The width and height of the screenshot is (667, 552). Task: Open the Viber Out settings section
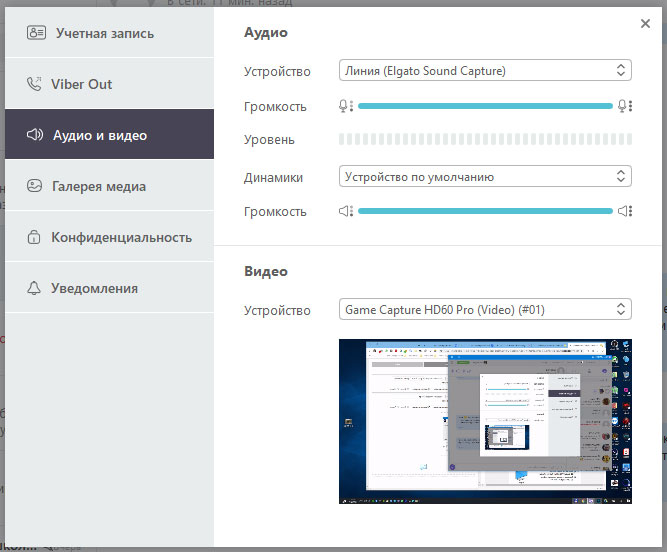tap(109, 83)
